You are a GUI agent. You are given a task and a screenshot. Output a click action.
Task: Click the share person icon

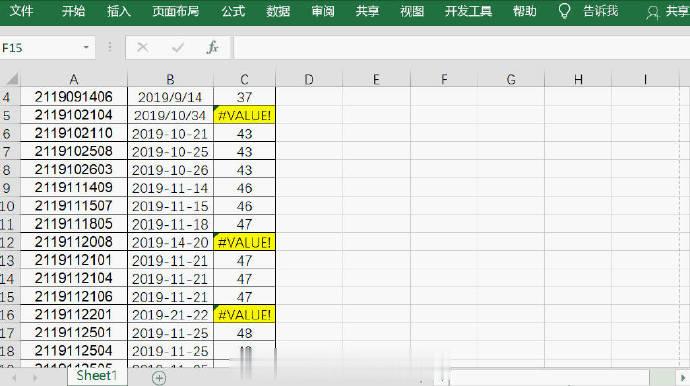coord(652,12)
